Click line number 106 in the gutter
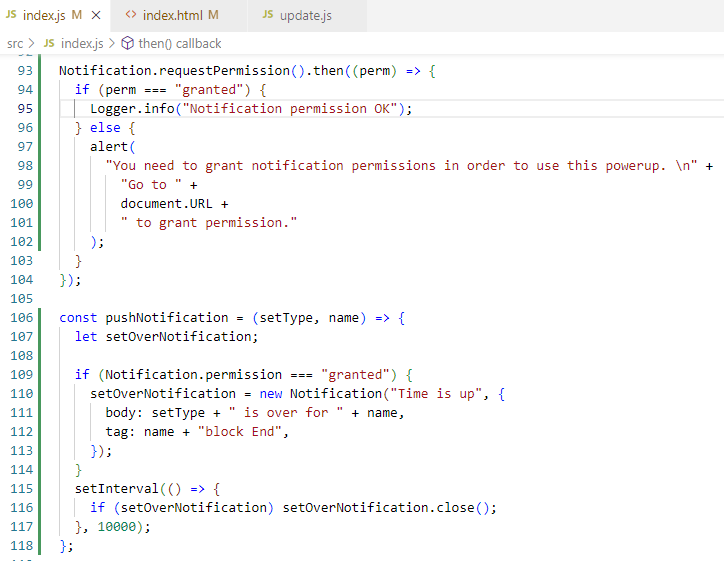The width and height of the screenshot is (724, 561). pyautogui.click(x=22, y=318)
